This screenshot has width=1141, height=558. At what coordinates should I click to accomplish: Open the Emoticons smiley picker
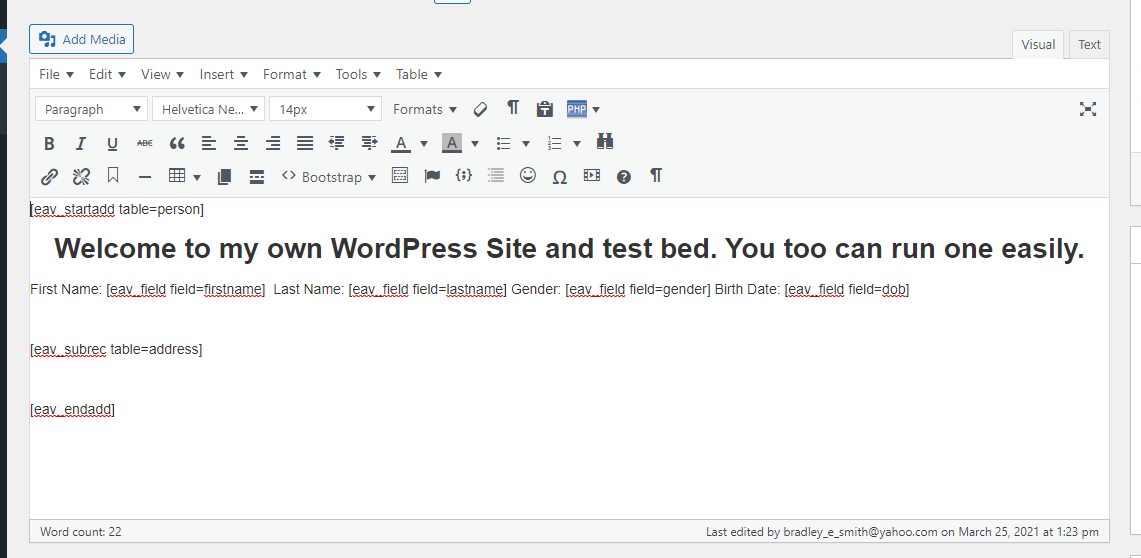click(x=528, y=175)
